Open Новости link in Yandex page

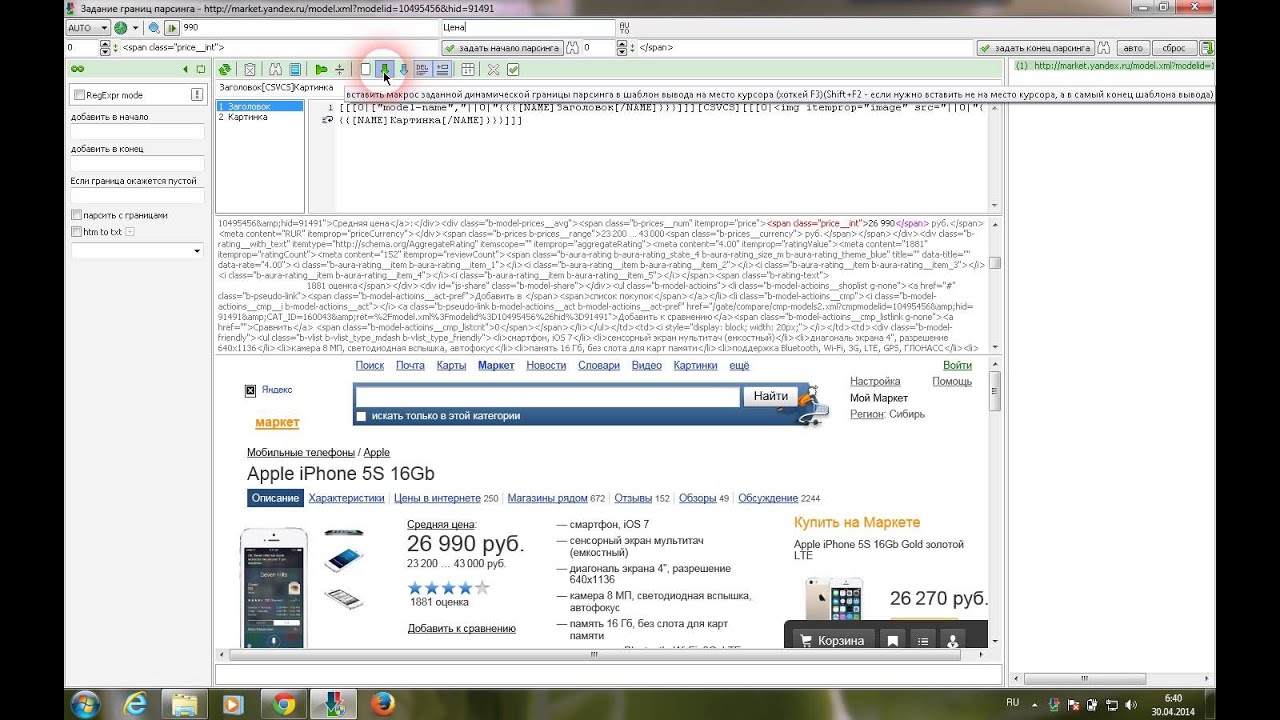[546, 366]
